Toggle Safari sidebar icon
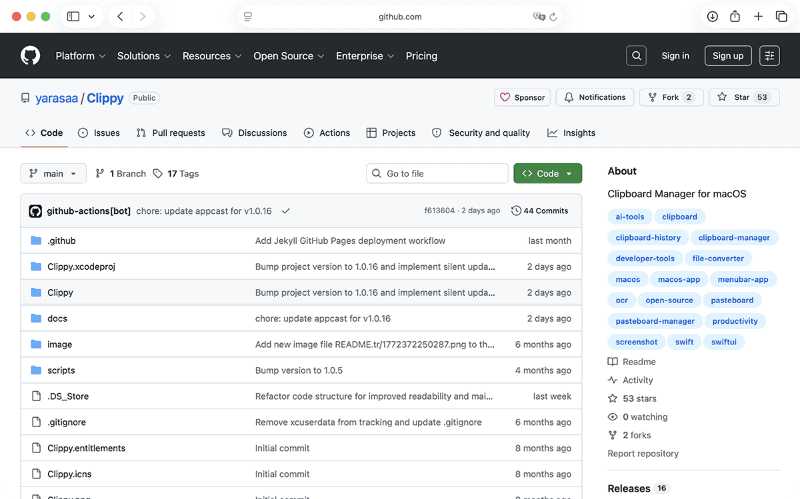Image resolution: width=800 pixels, height=499 pixels. point(73,16)
